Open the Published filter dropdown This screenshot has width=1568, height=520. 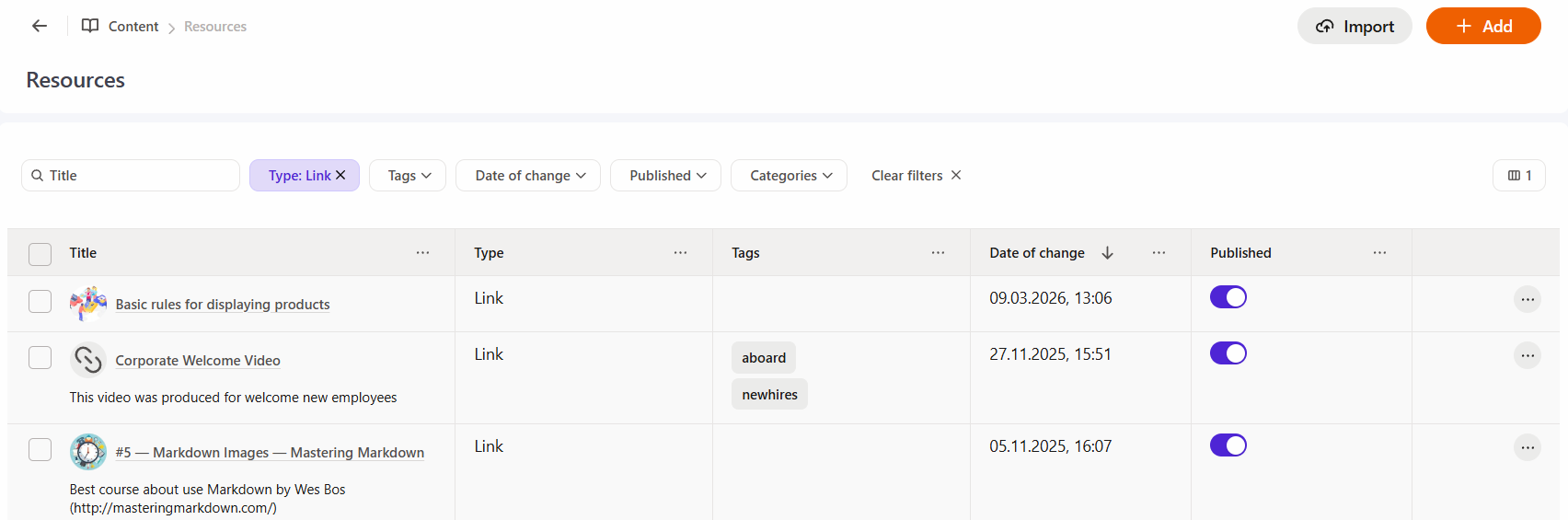pos(665,175)
